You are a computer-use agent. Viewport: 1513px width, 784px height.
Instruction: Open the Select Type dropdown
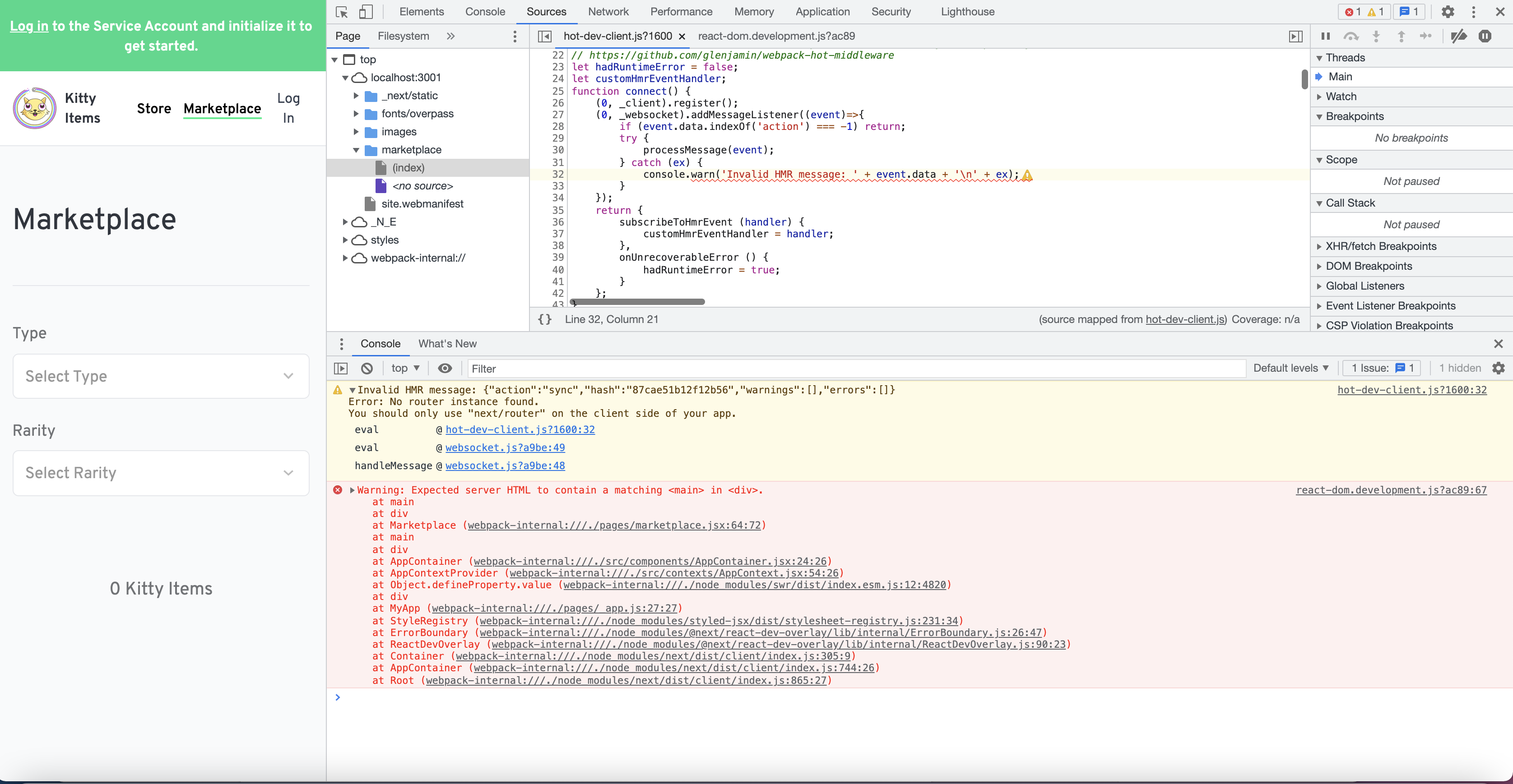coord(161,376)
